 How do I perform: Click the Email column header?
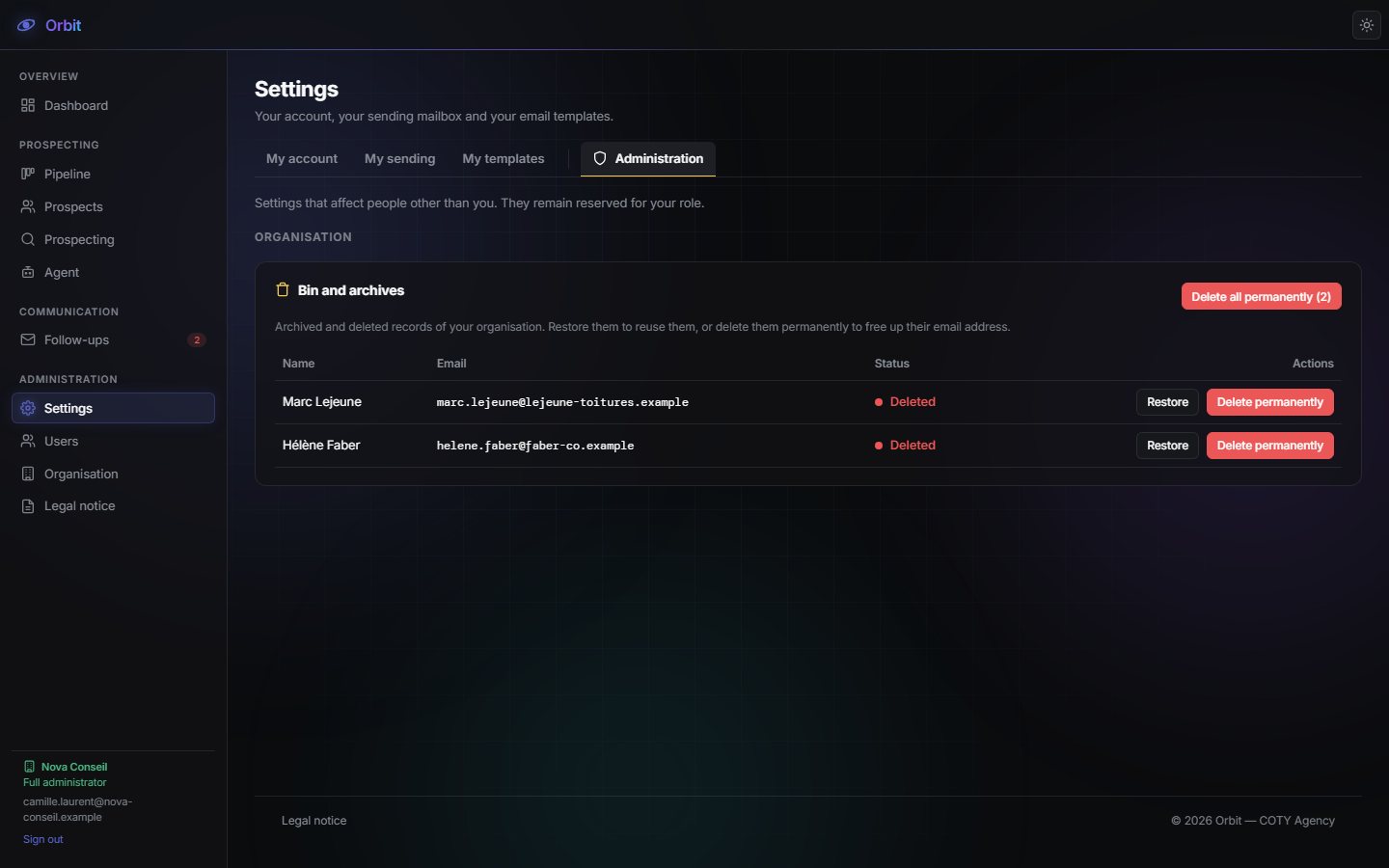(451, 364)
